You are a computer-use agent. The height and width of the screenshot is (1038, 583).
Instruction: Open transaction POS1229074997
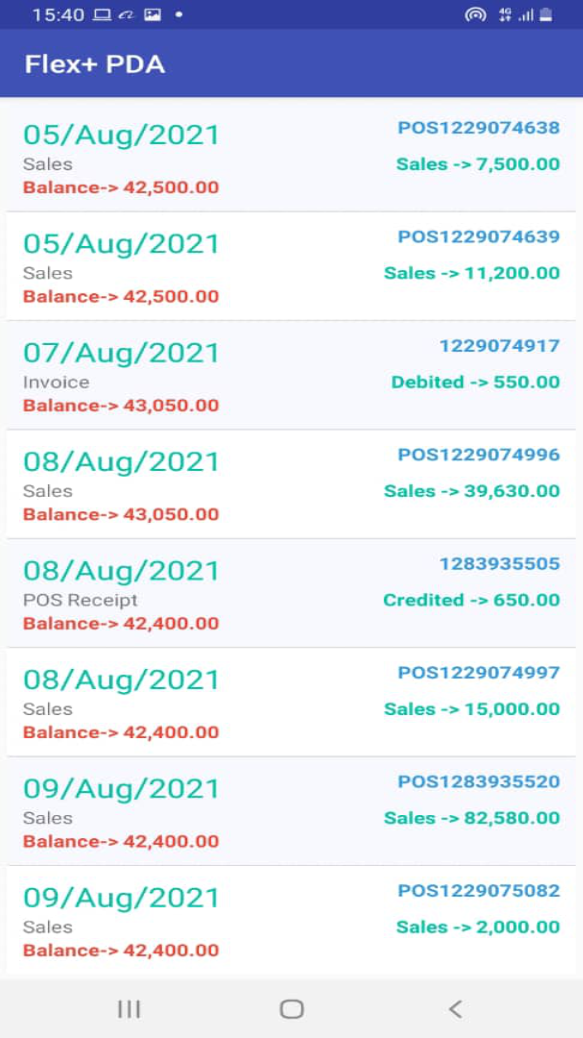pos(291,702)
